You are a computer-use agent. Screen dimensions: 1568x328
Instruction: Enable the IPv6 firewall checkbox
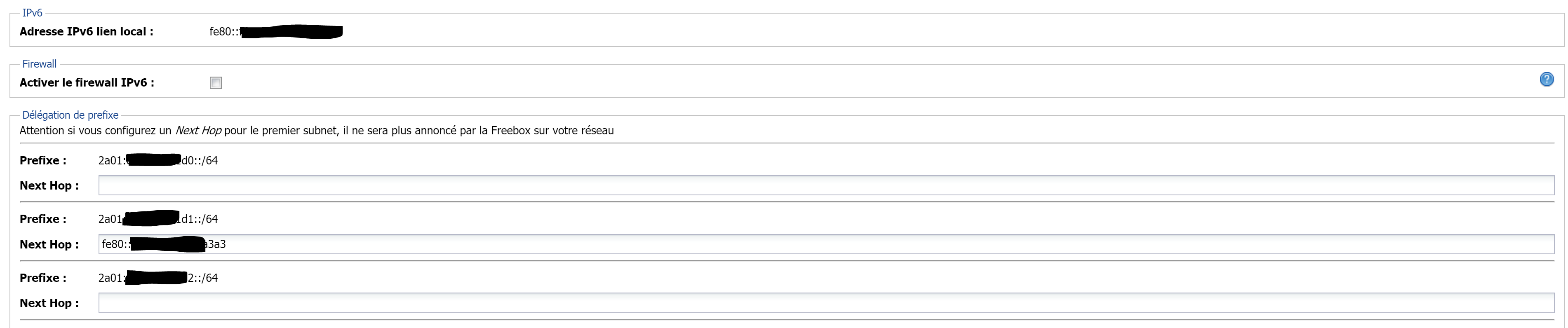pyautogui.click(x=216, y=83)
